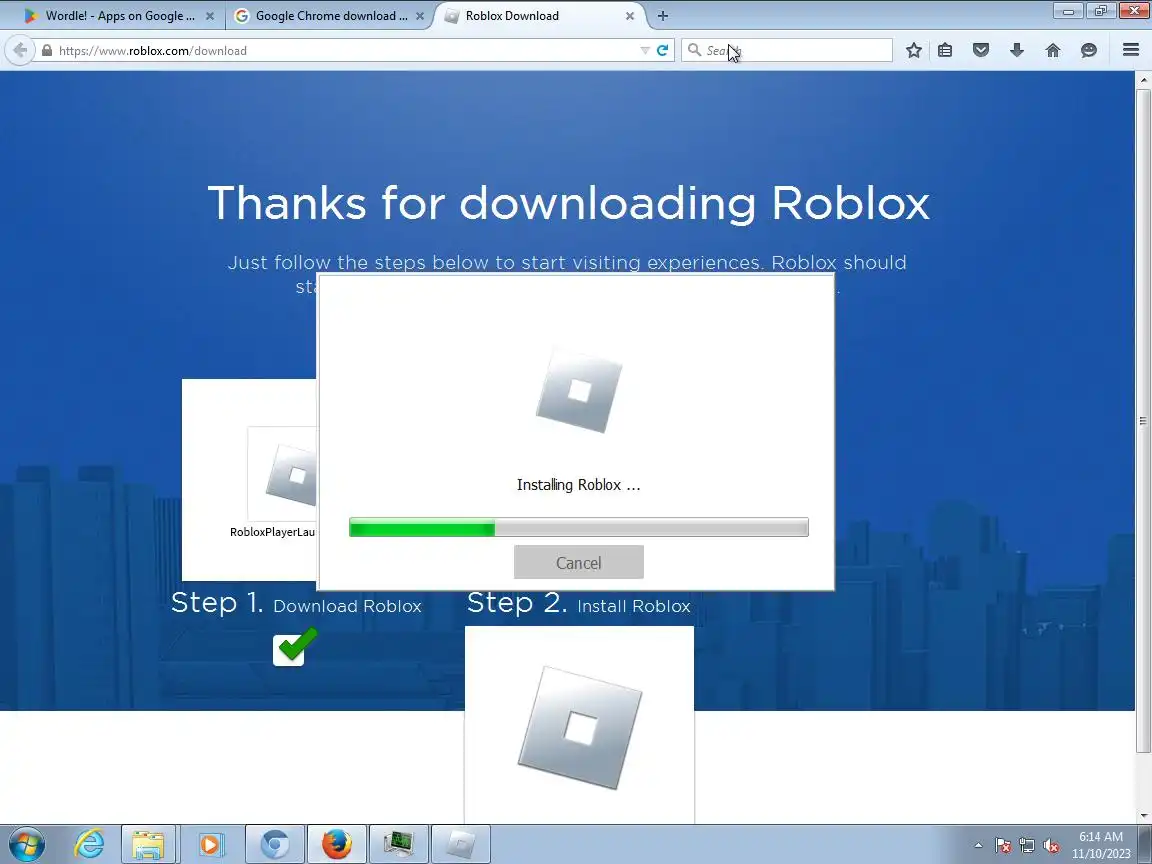Click the scrollbar up arrow

1143,79
